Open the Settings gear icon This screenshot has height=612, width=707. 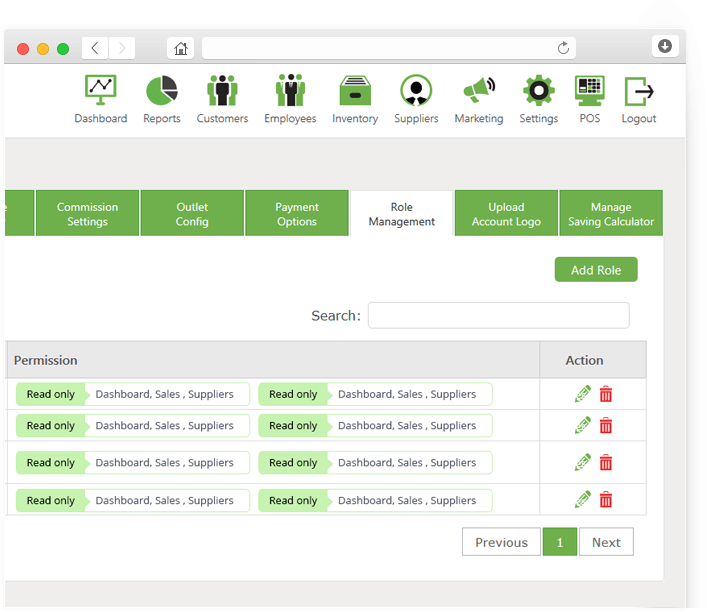coord(539,90)
